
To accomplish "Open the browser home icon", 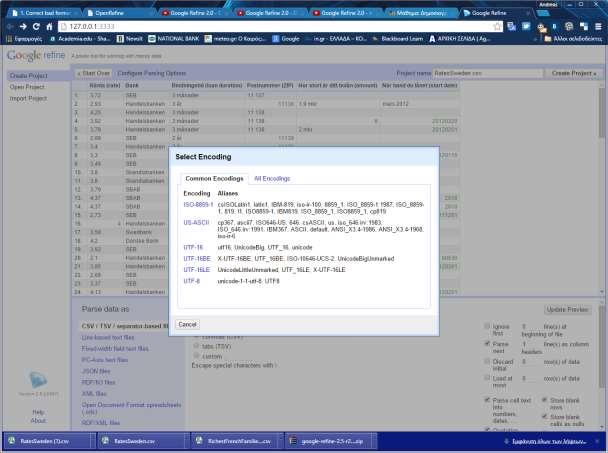I will pos(49,26).
